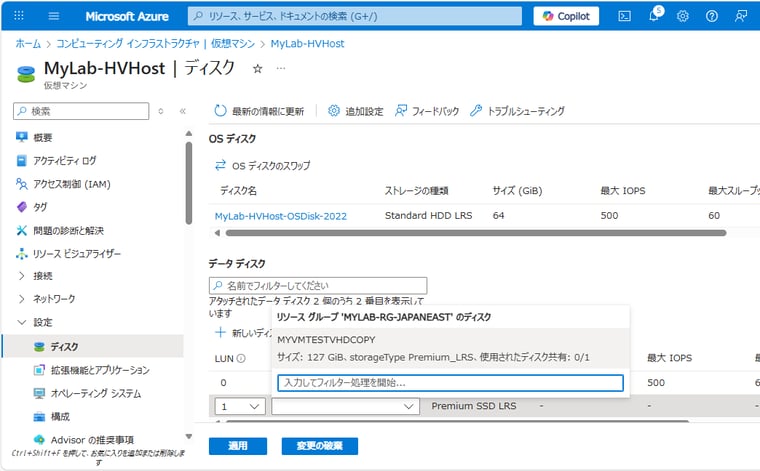Focus the global resource search box
The image size is (760, 471).
355,16
